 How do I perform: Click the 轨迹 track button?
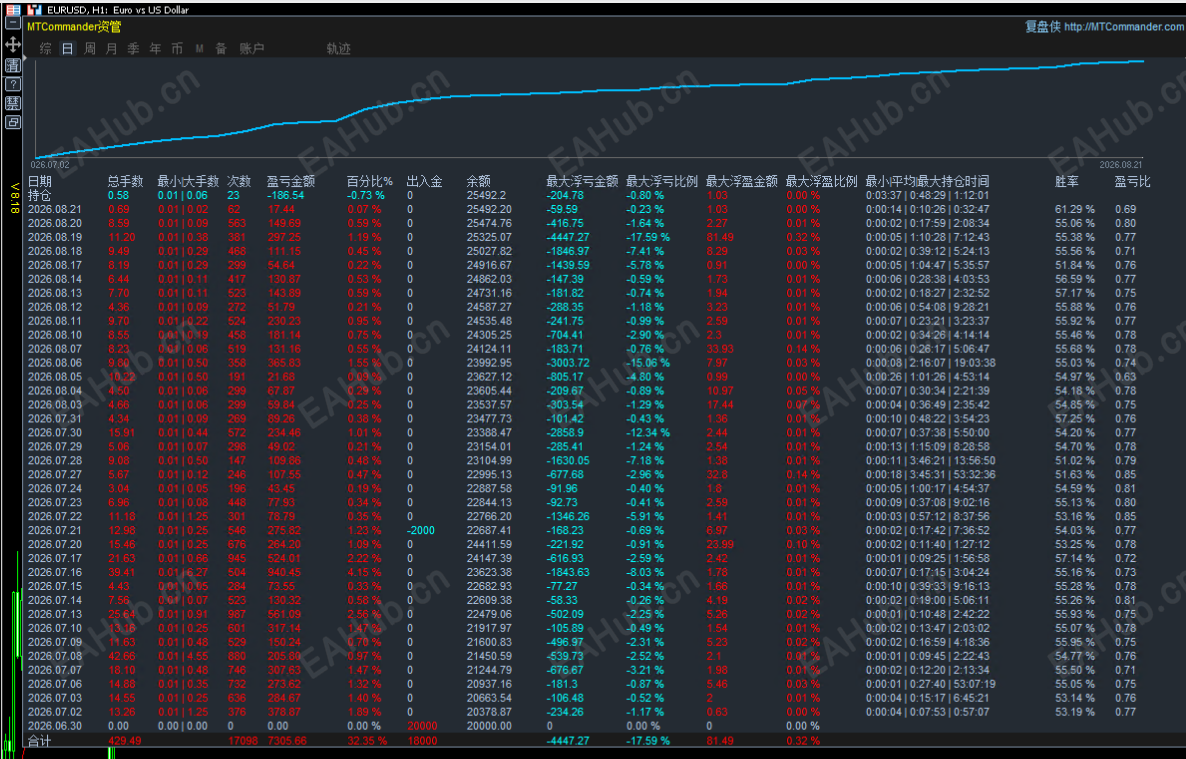338,48
